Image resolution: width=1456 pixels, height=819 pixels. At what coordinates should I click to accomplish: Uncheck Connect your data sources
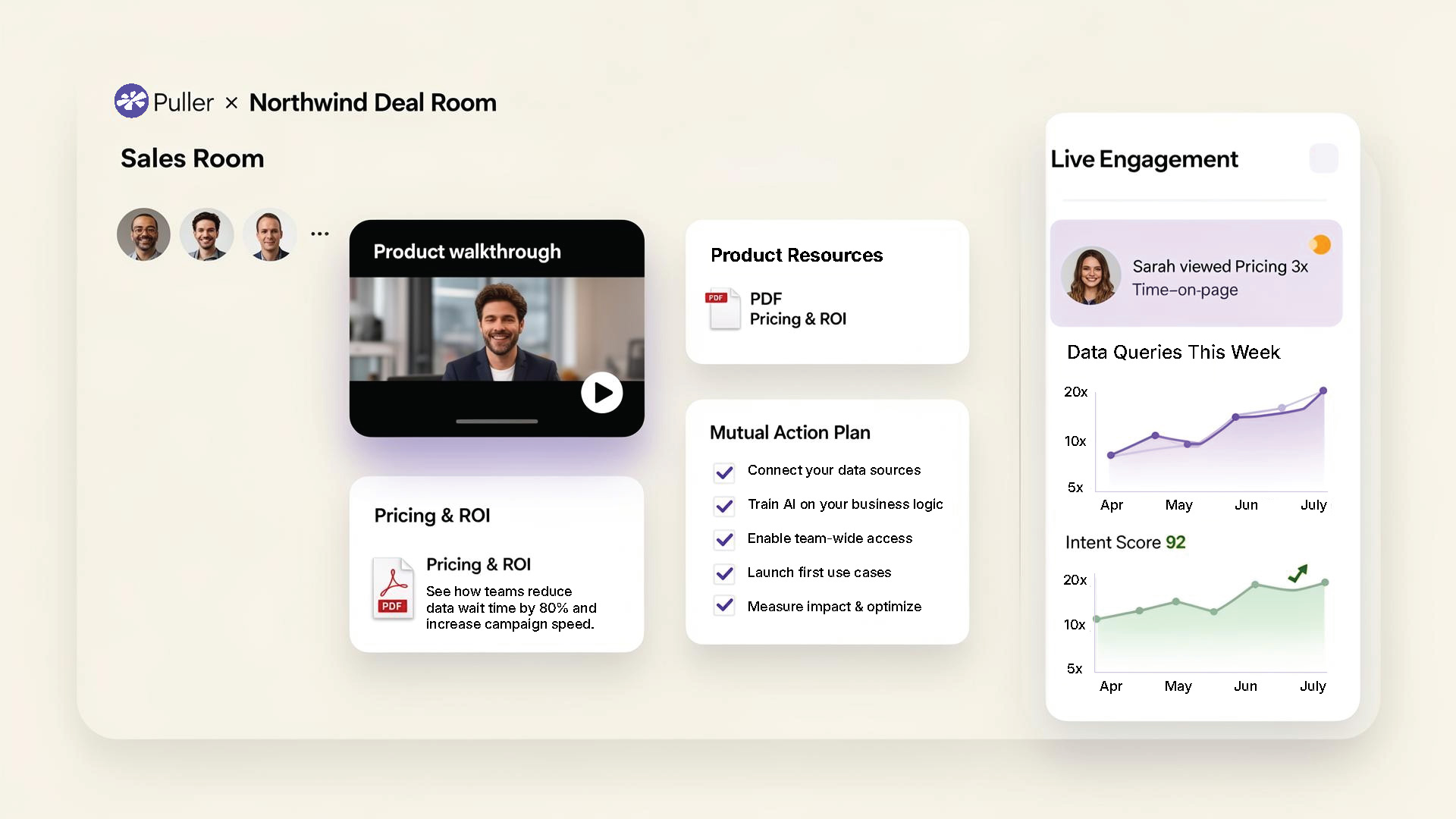(x=724, y=472)
